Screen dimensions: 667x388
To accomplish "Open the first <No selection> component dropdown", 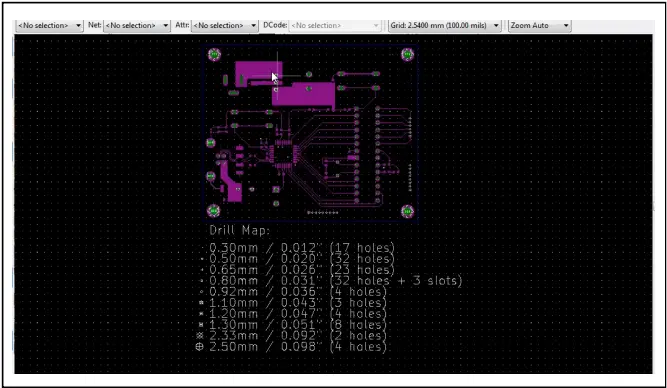I will [49, 26].
